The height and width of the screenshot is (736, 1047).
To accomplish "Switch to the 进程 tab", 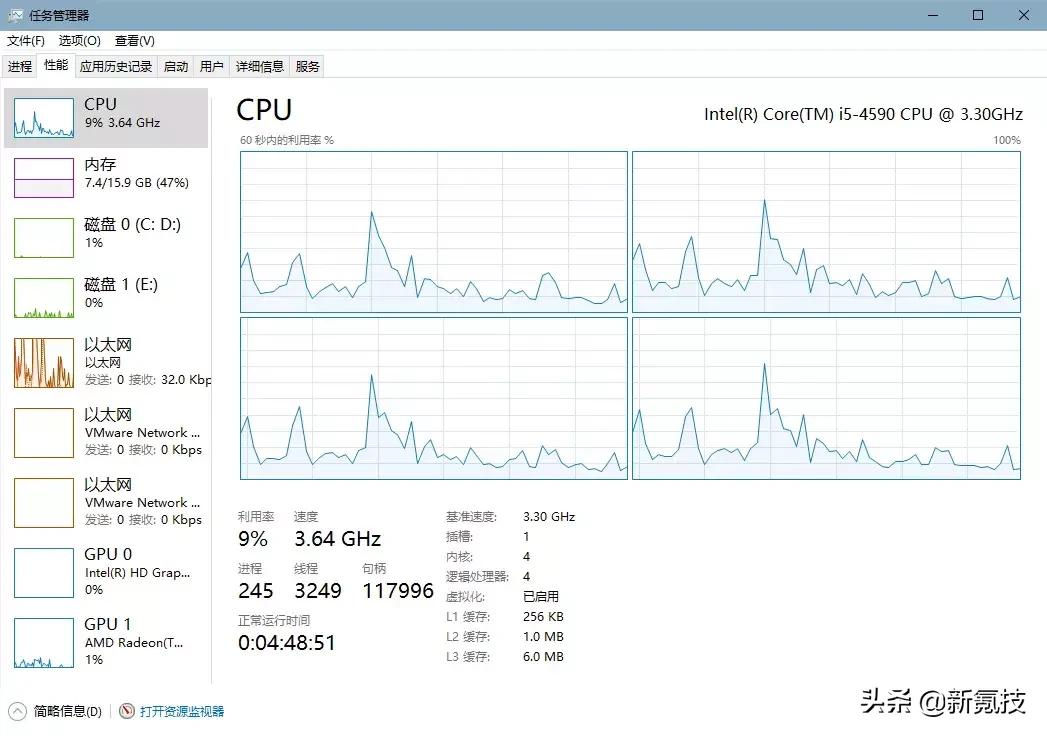I will 20,67.
